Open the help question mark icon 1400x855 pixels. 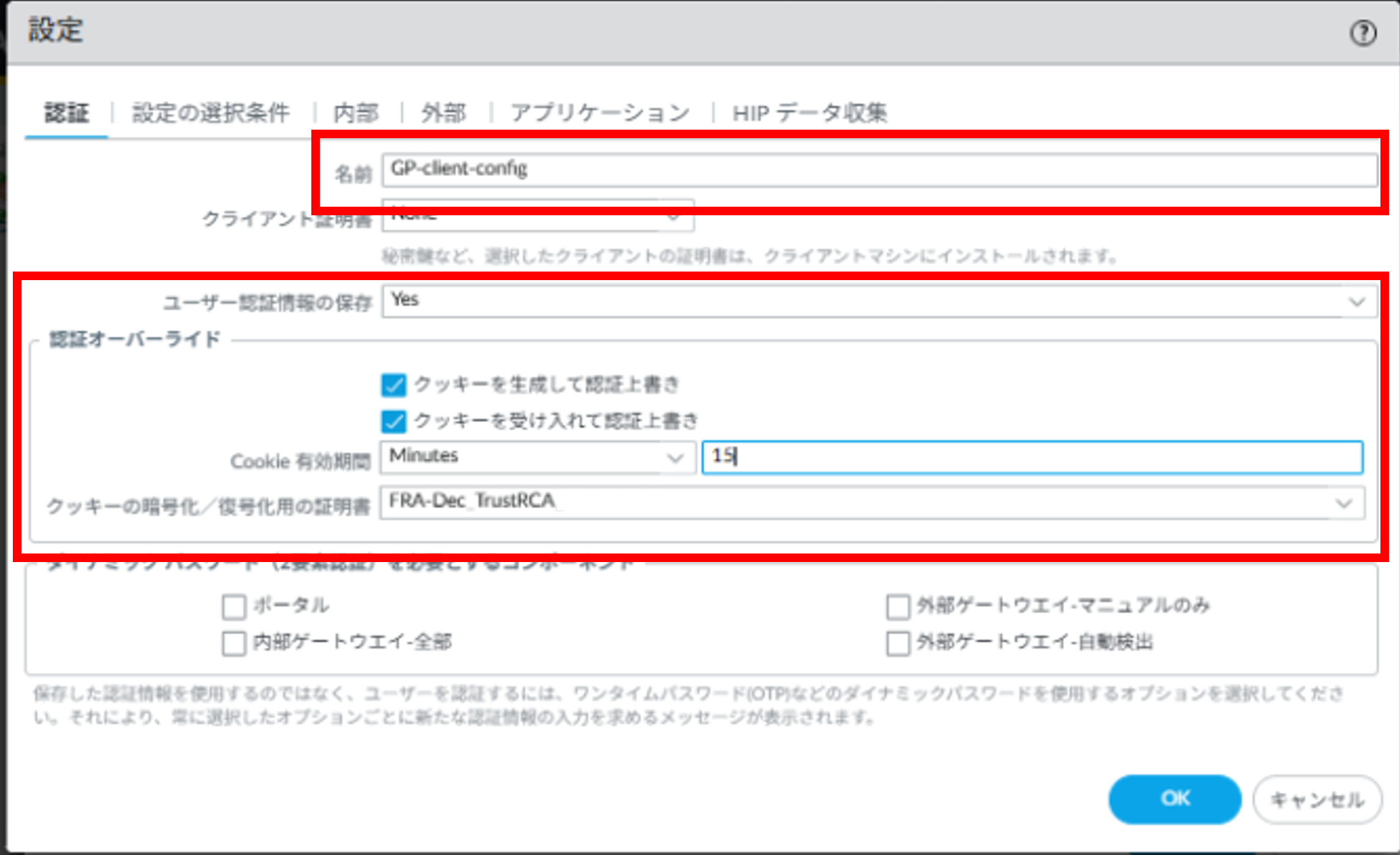(x=1363, y=33)
